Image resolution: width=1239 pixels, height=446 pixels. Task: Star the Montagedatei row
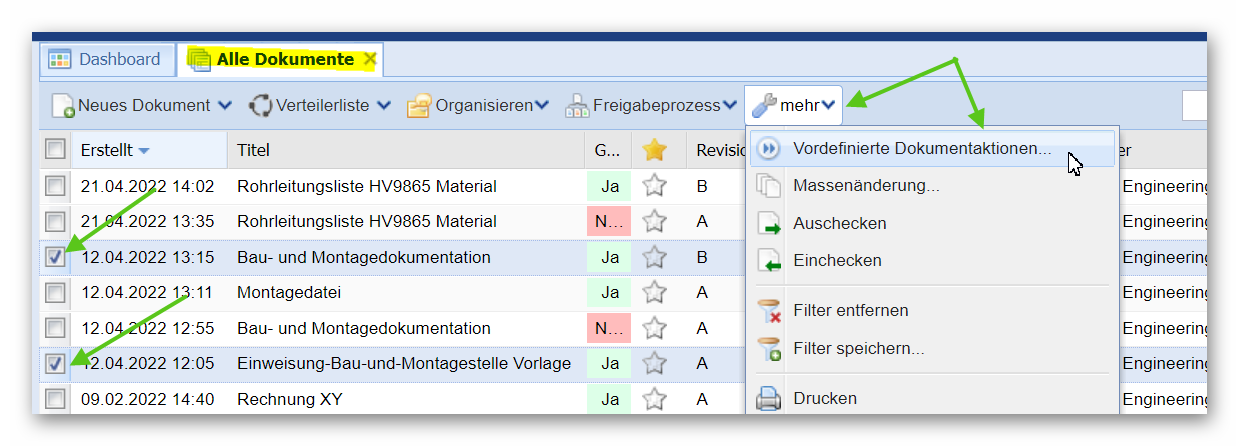click(x=655, y=291)
